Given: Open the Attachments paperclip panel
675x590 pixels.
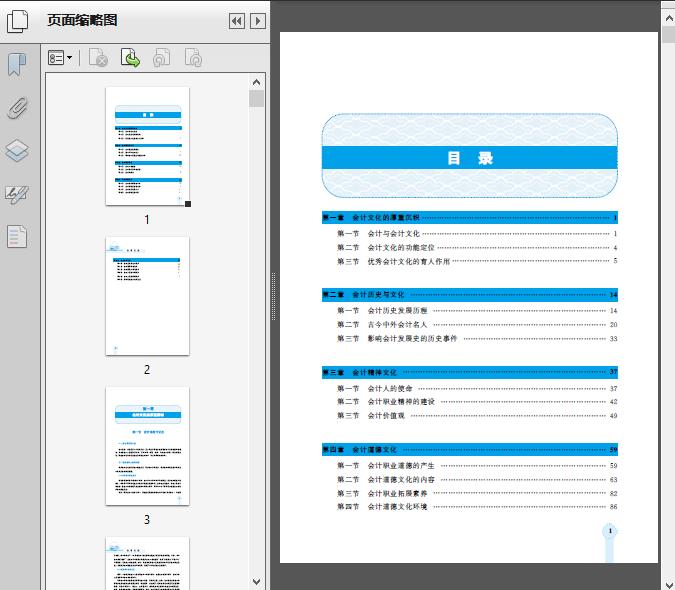Looking at the screenshot, I should click(x=18, y=108).
